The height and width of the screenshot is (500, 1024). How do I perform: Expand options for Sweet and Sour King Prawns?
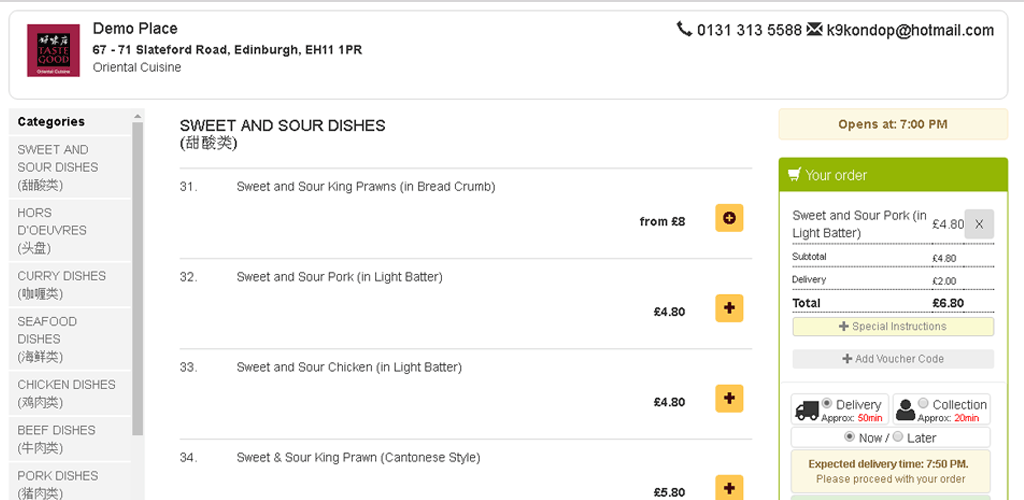(729, 218)
